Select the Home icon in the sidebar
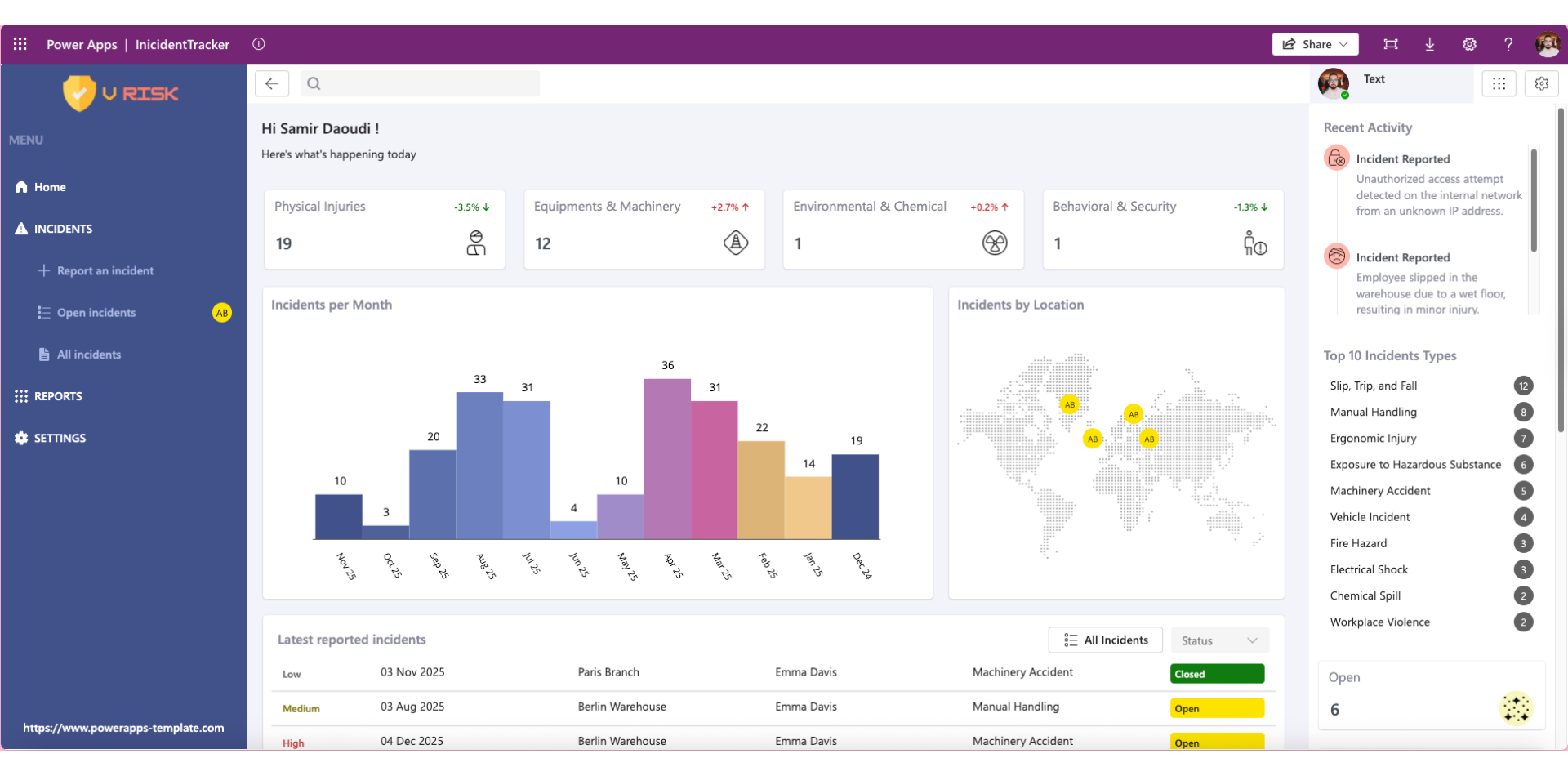The width and height of the screenshot is (1568, 776). click(x=19, y=186)
